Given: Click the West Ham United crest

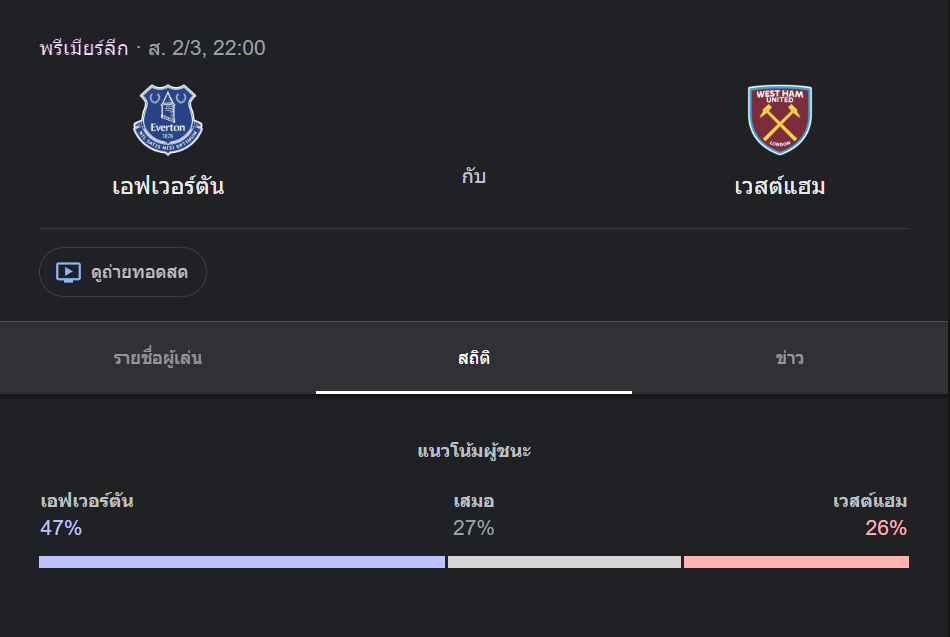Looking at the screenshot, I should [x=780, y=120].
